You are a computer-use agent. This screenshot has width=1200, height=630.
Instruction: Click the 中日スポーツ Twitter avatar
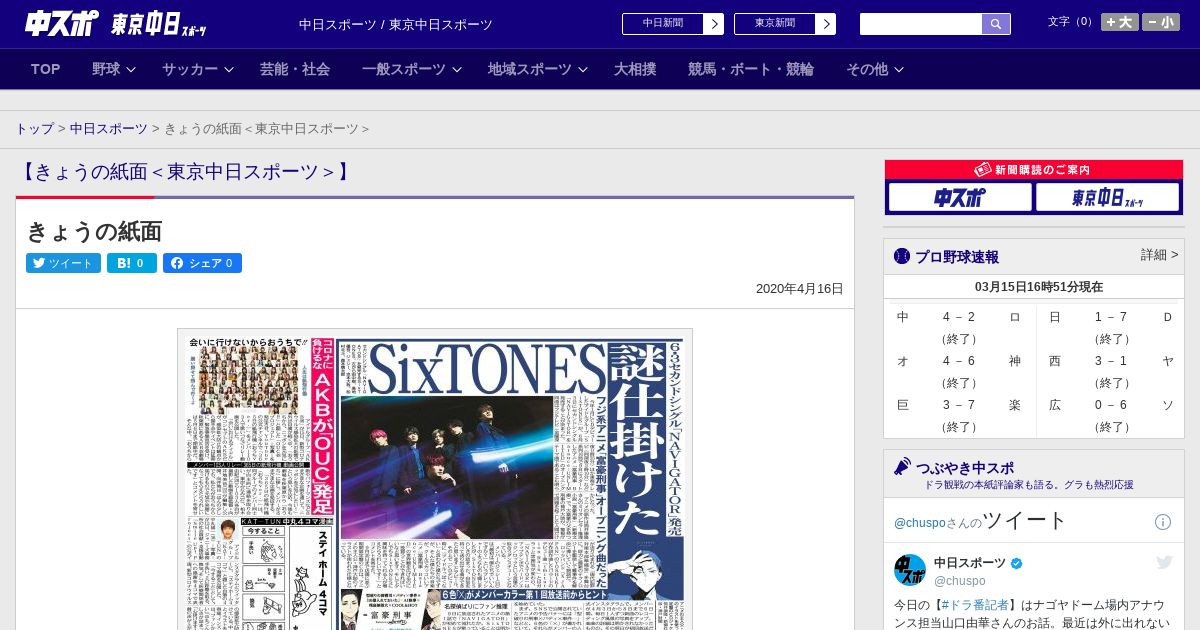(910, 570)
